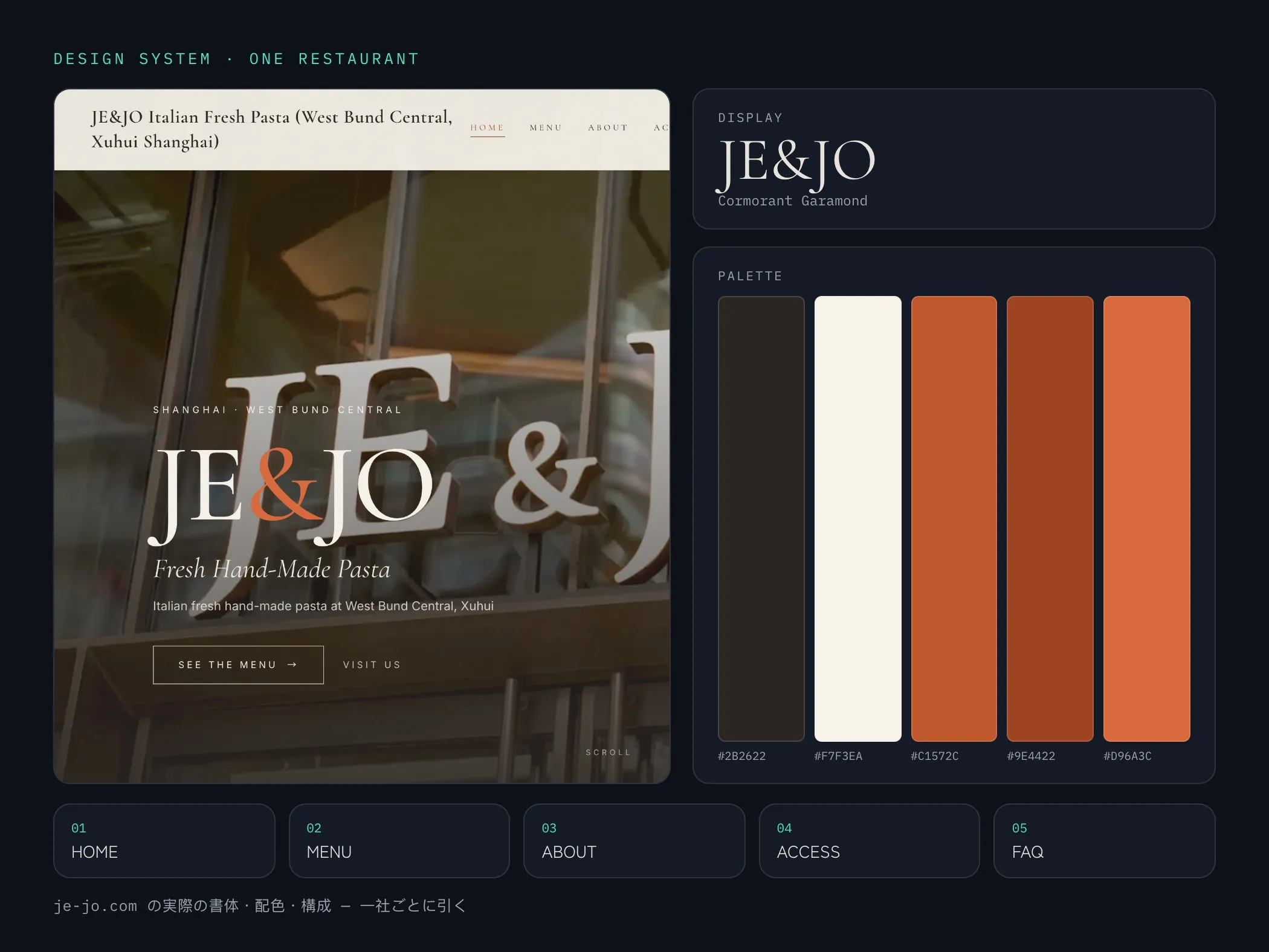Click the je-jo.com footer caption
1269x952 pixels.
tap(259, 906)
